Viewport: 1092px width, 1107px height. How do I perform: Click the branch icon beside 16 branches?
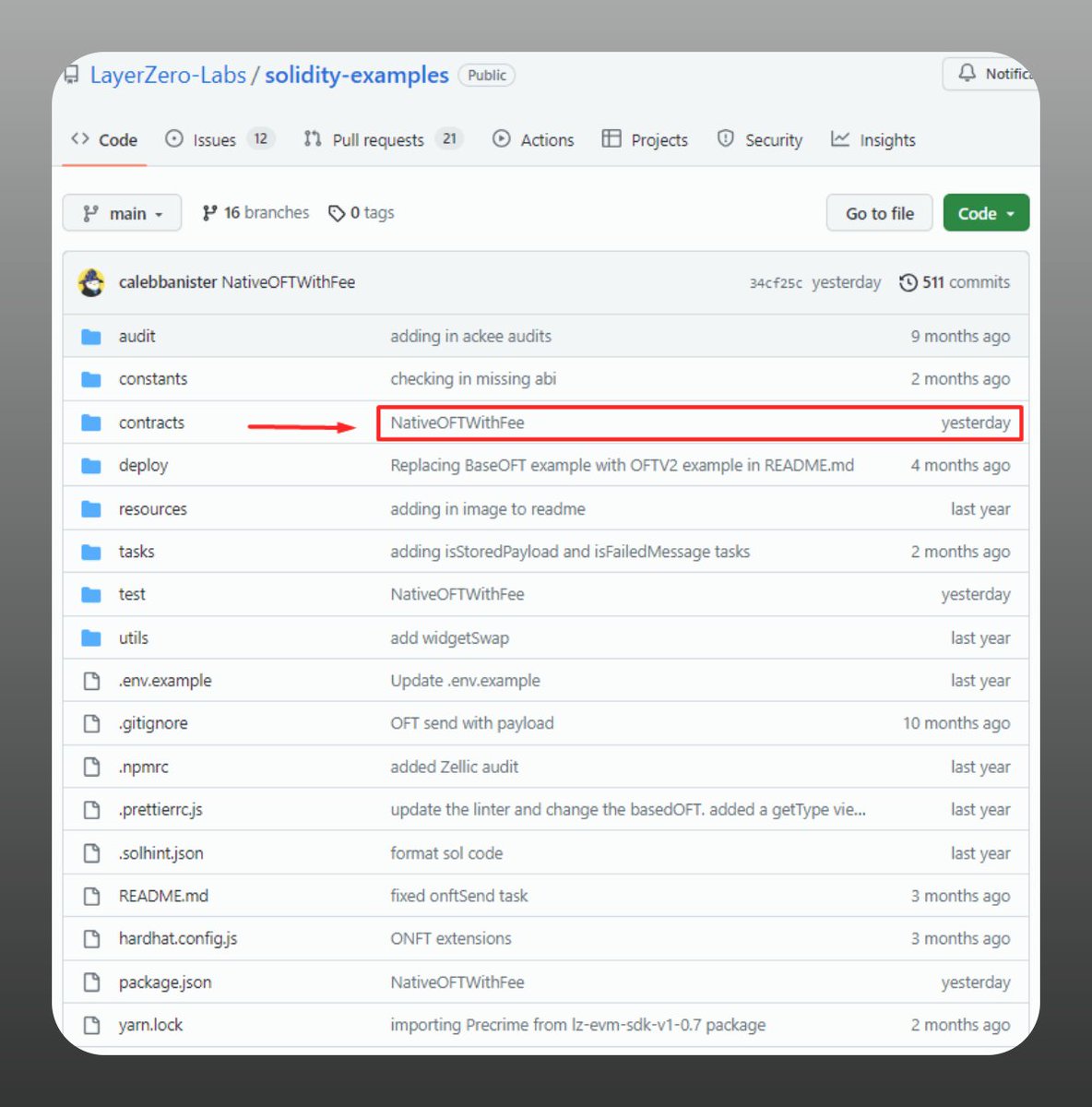[x=210, y=213]
